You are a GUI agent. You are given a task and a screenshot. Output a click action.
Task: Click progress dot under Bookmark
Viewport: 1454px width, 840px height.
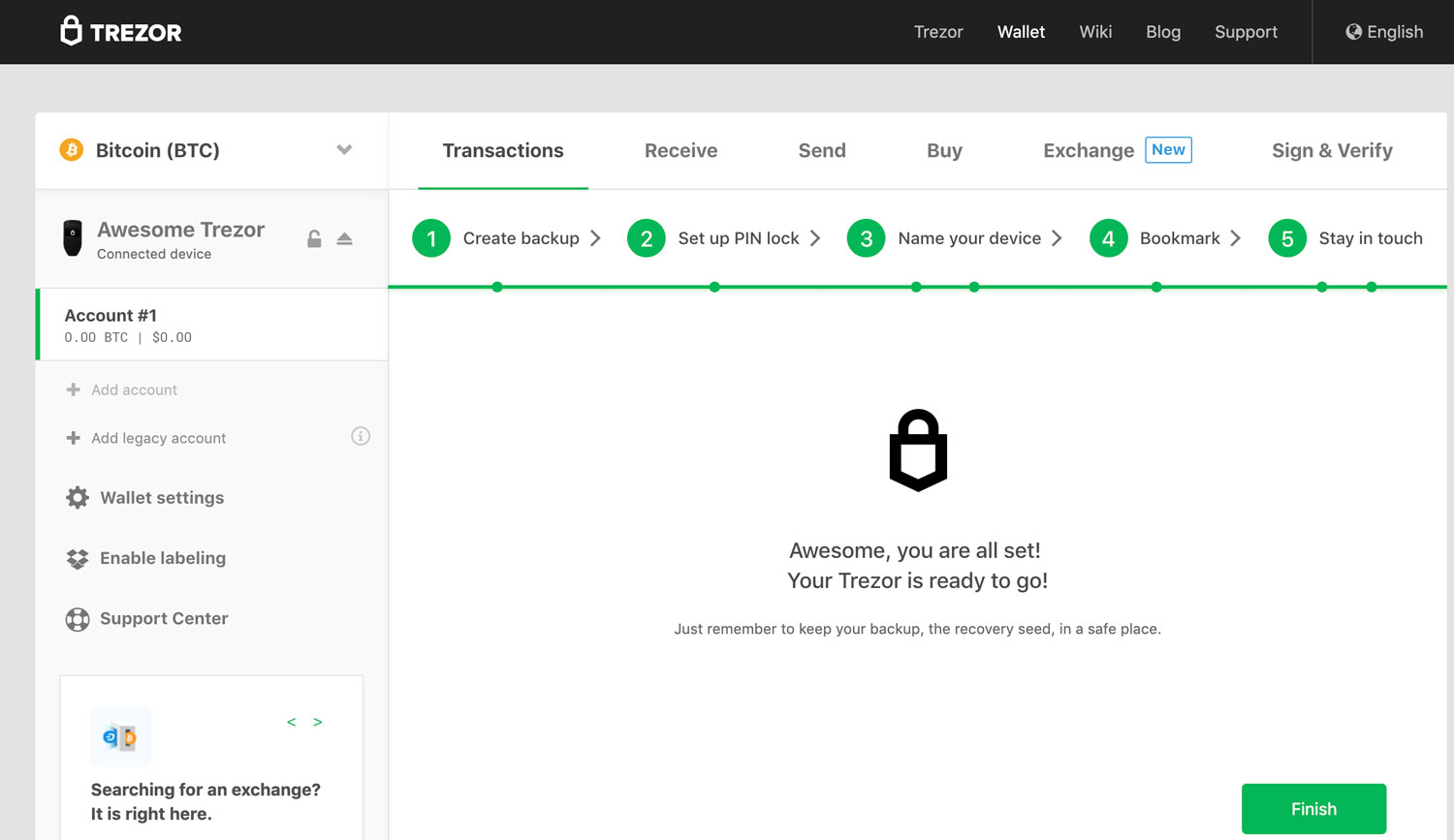[x=1156, y=287]
